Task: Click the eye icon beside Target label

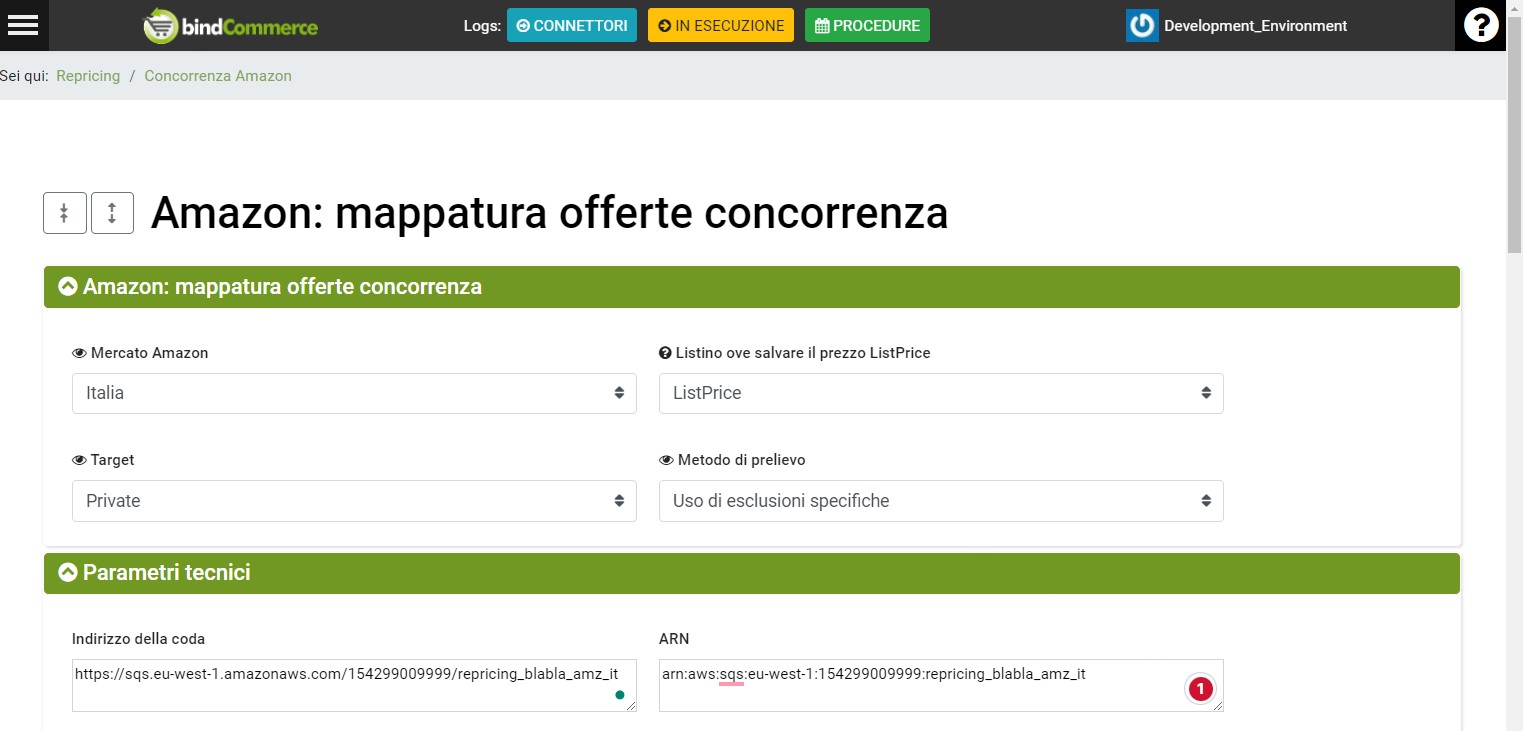Action: coord(79,460)
